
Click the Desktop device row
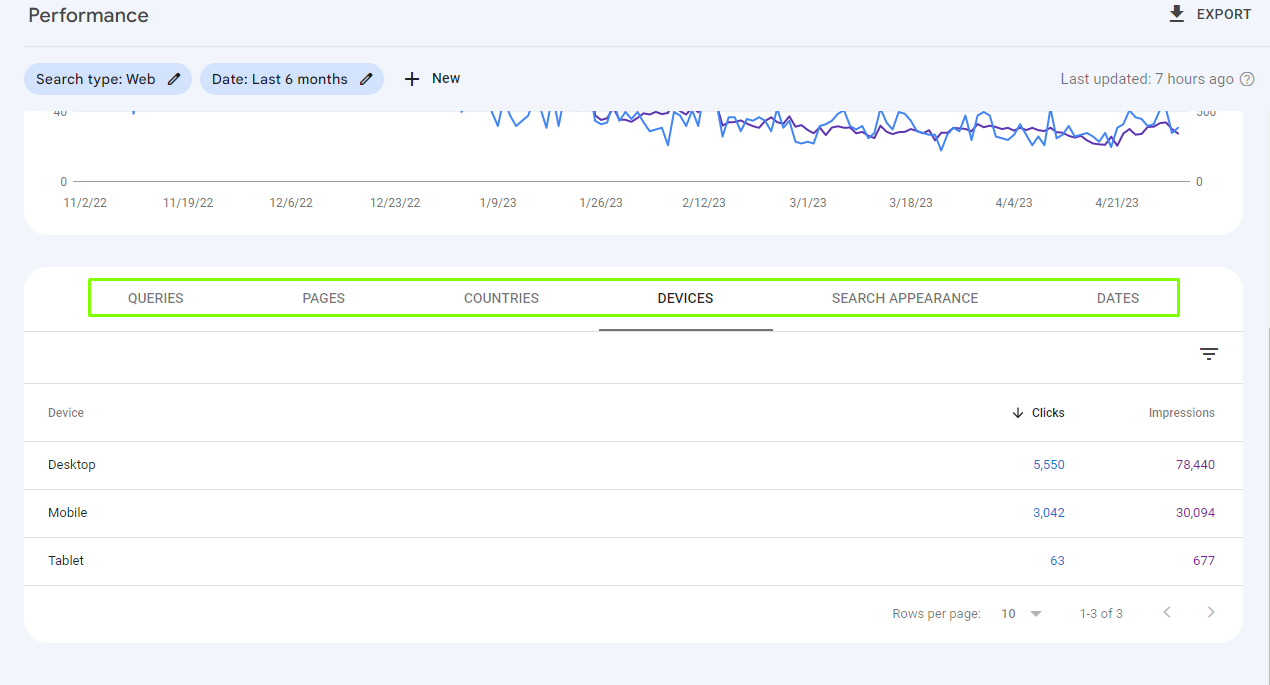(x=72, y=465)
